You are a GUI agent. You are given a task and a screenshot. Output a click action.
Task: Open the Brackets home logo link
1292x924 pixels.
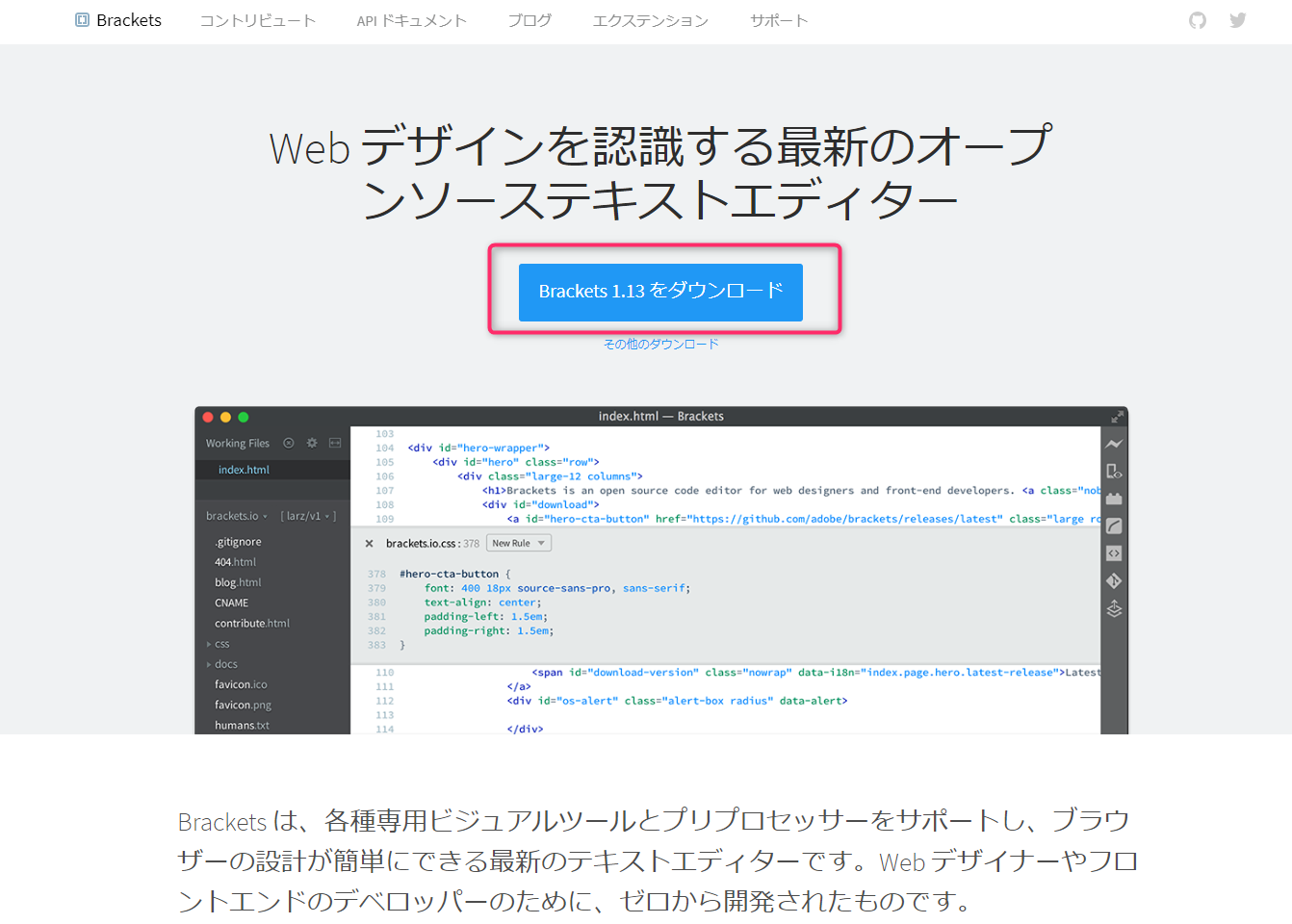(x=118, y=20)
